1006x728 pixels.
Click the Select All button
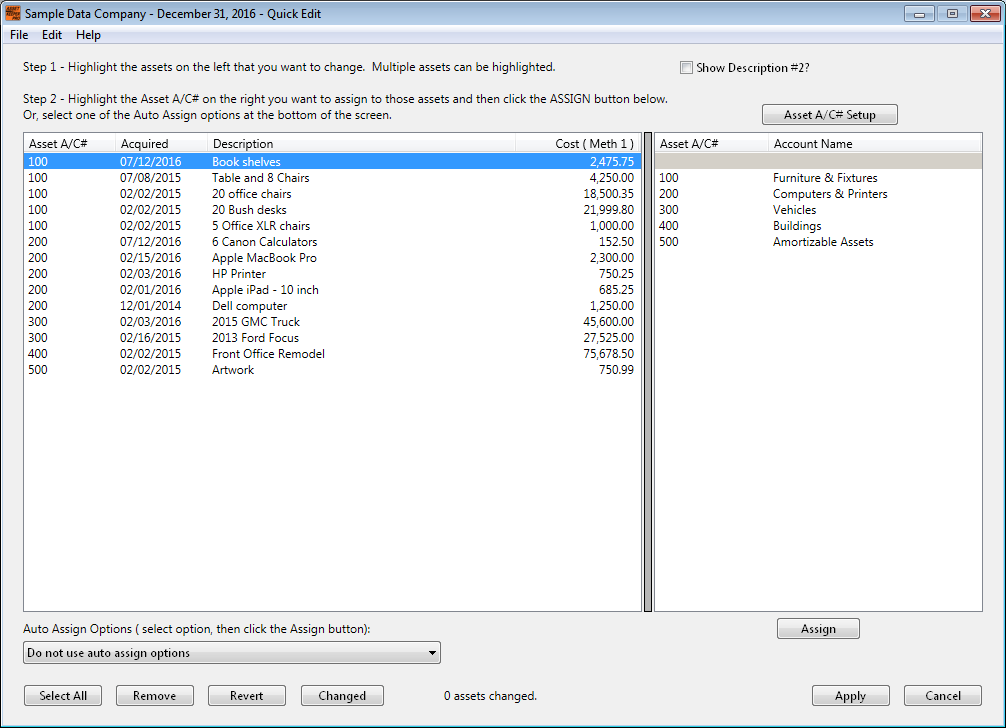(x=63, y=696)
